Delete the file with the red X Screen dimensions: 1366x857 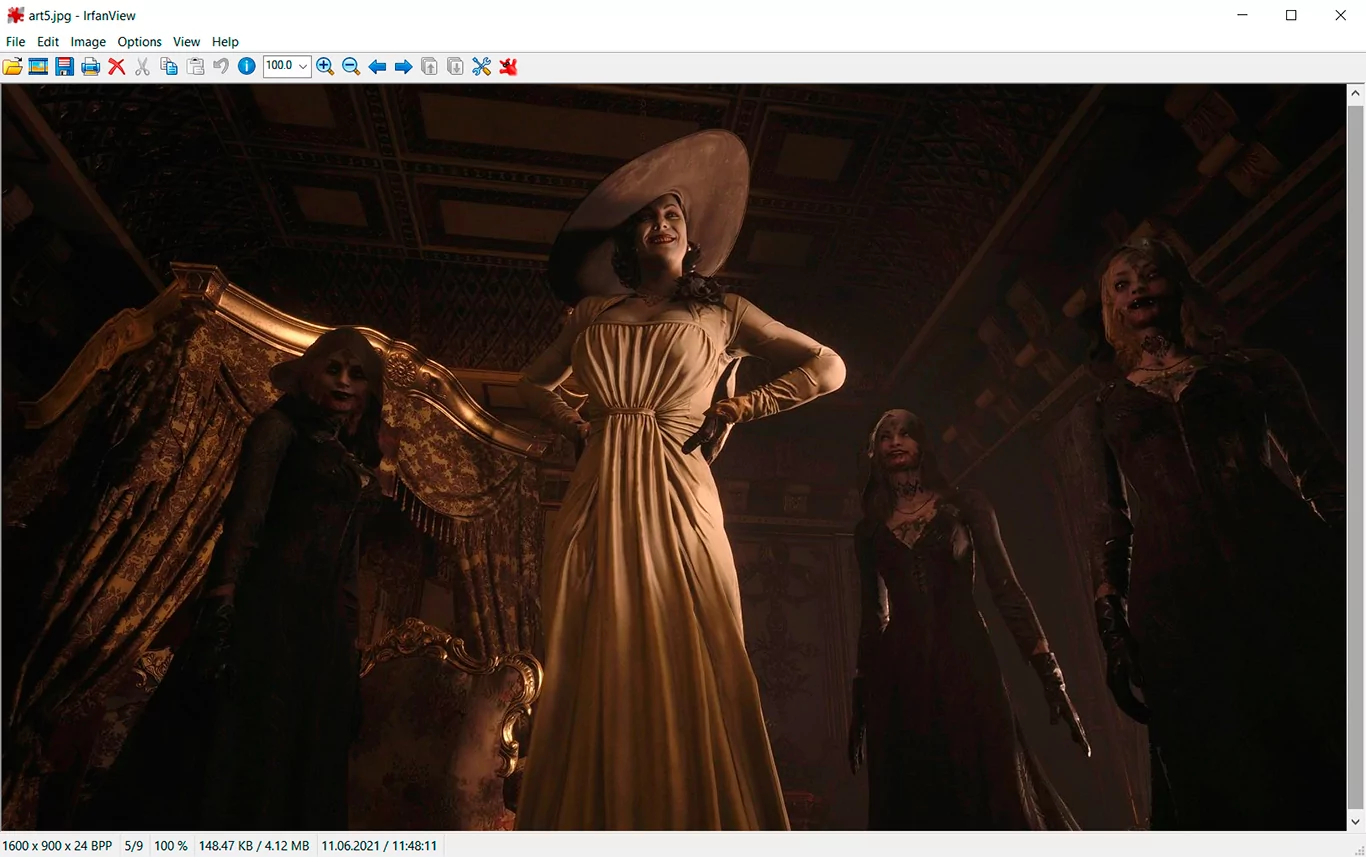coord(116,67)
